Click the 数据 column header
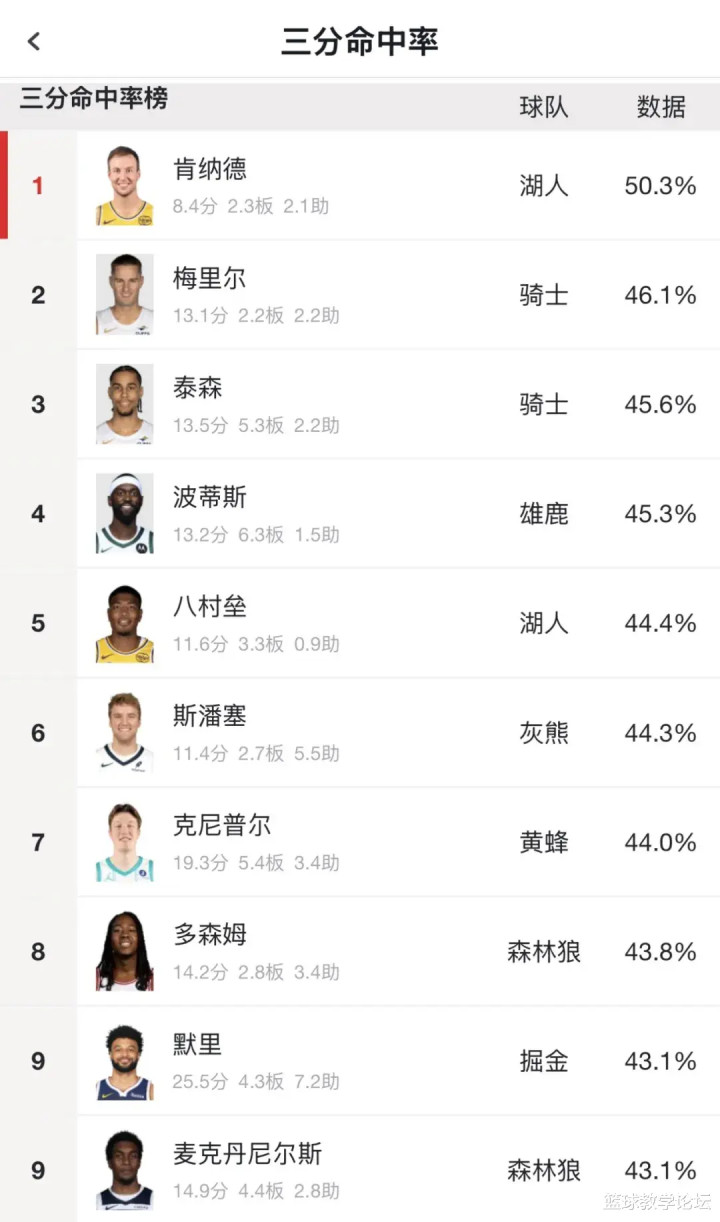Viewport: 720px width, 1222px height. coord(661,107)
